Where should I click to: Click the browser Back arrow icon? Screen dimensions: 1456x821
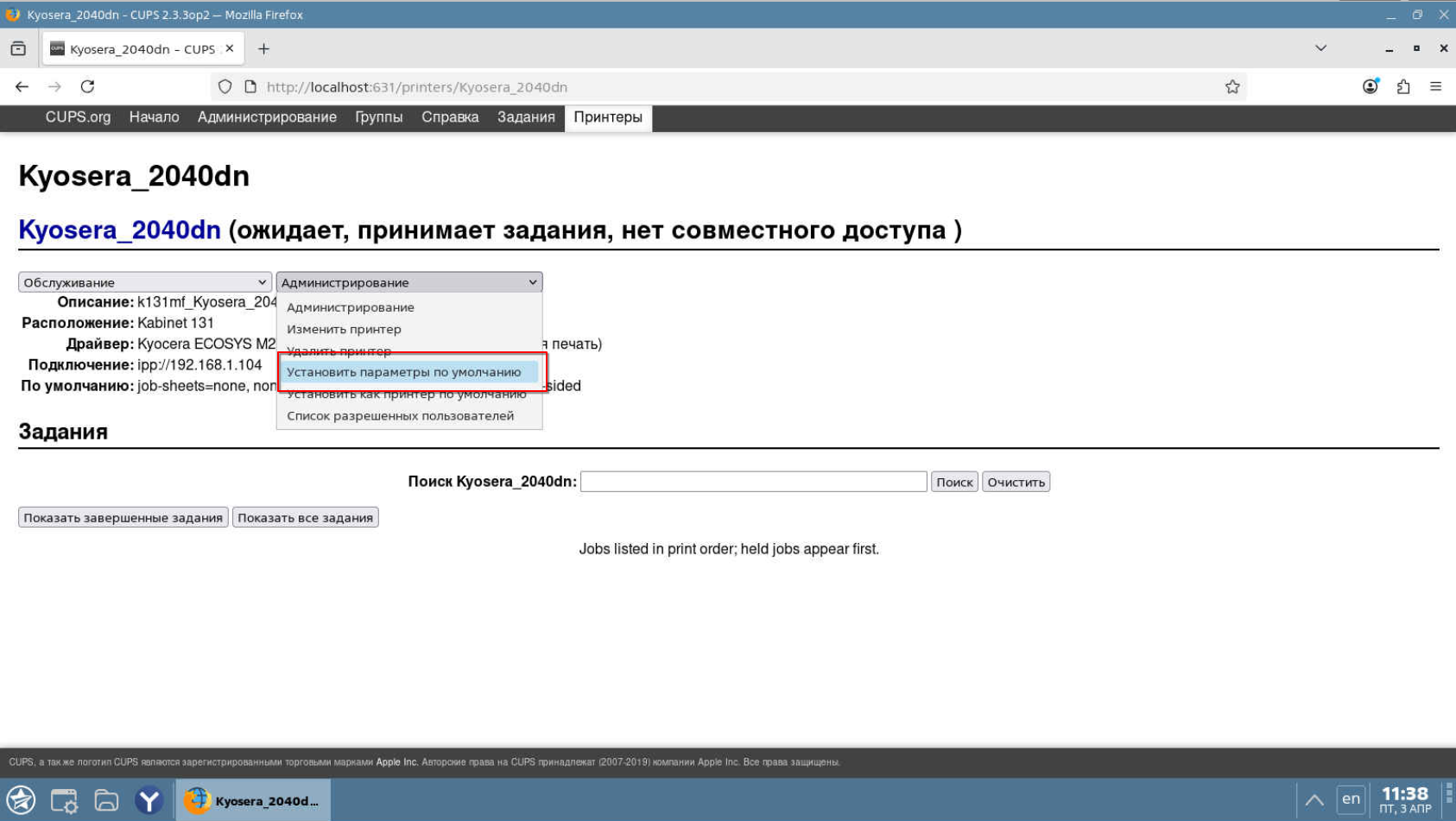click(22, 86)
